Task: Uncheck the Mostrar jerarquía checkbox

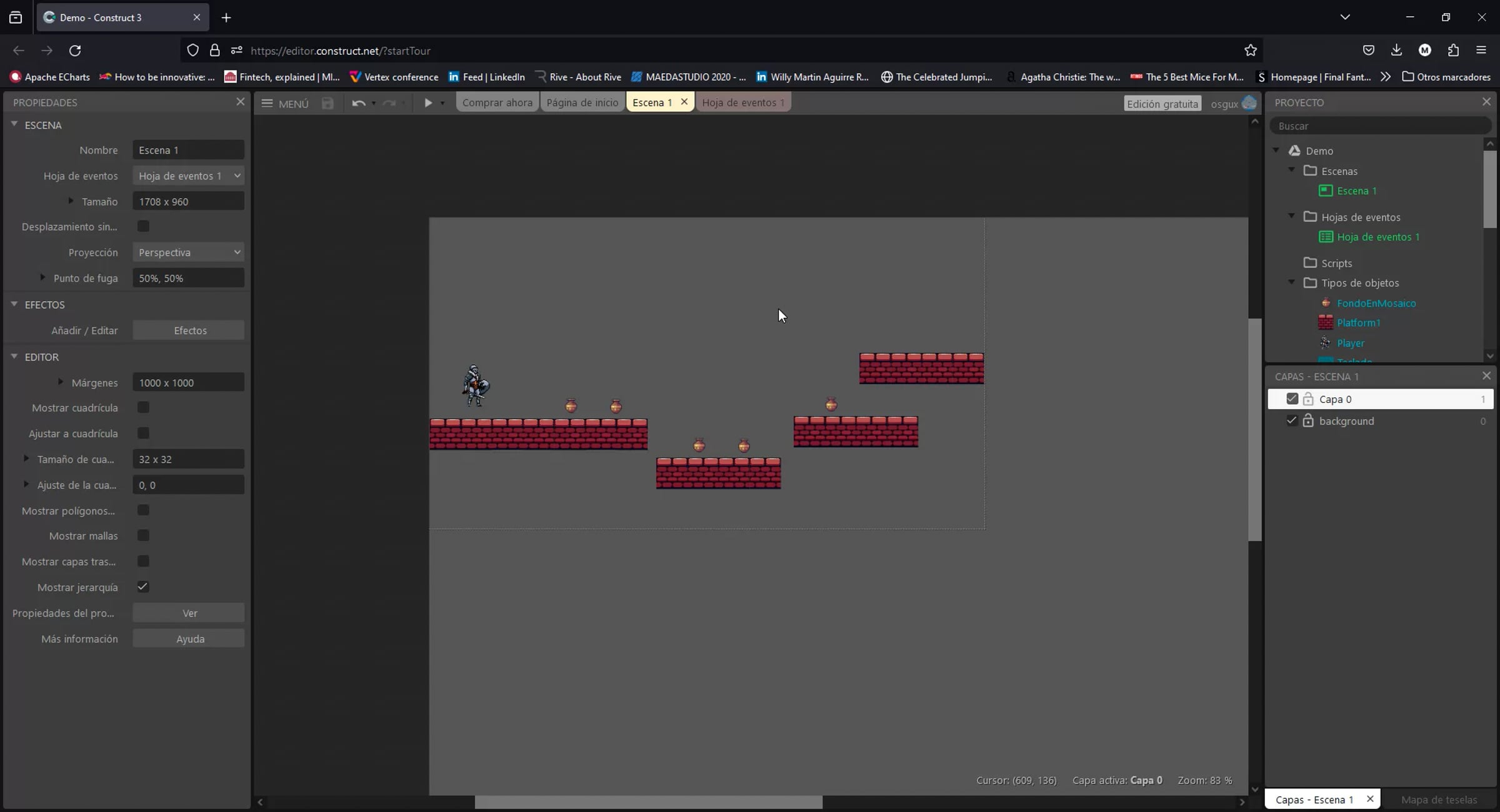Action: coord(143,587)
